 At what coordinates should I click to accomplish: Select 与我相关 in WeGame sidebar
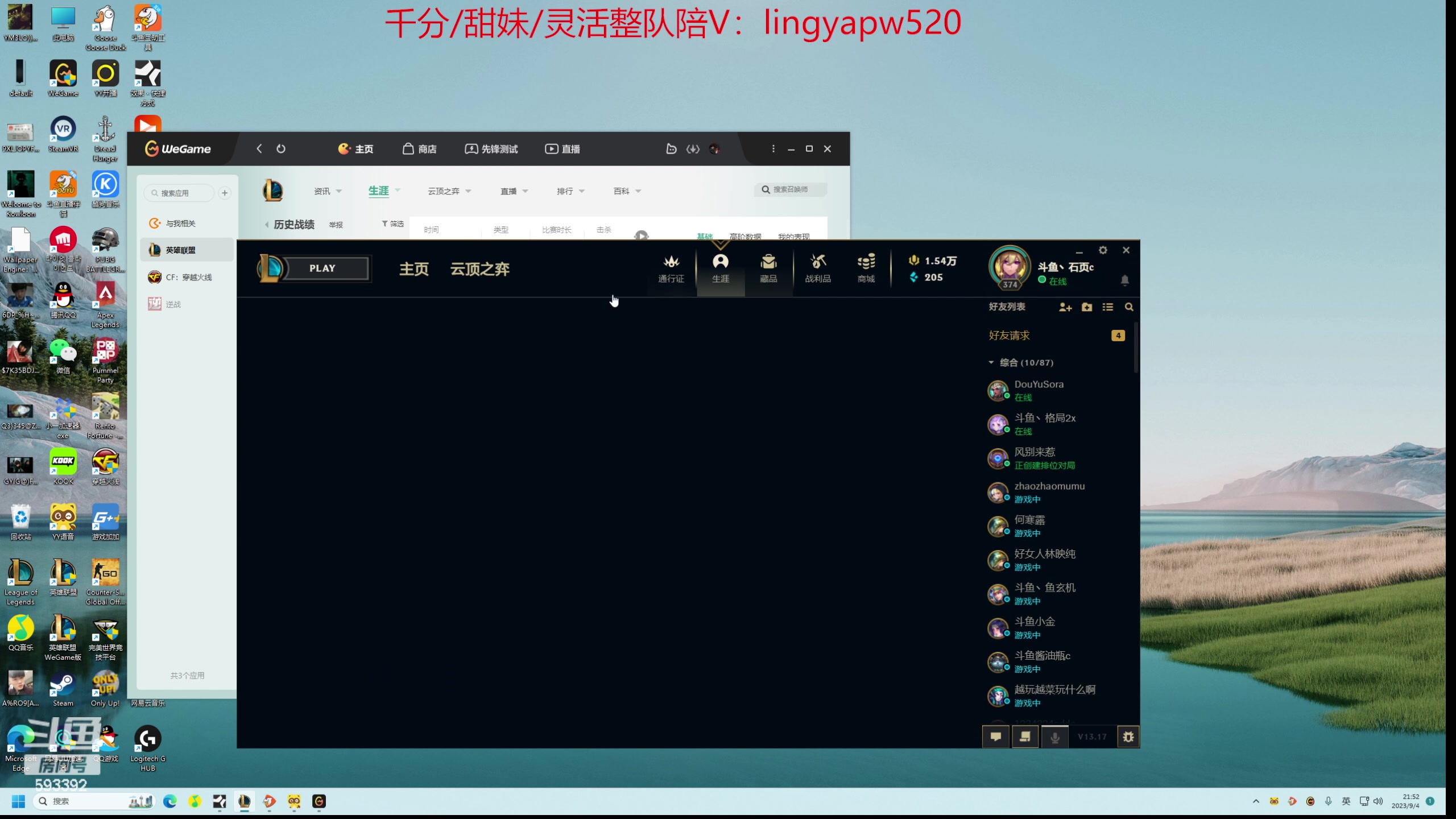click(x=187, y=224)
